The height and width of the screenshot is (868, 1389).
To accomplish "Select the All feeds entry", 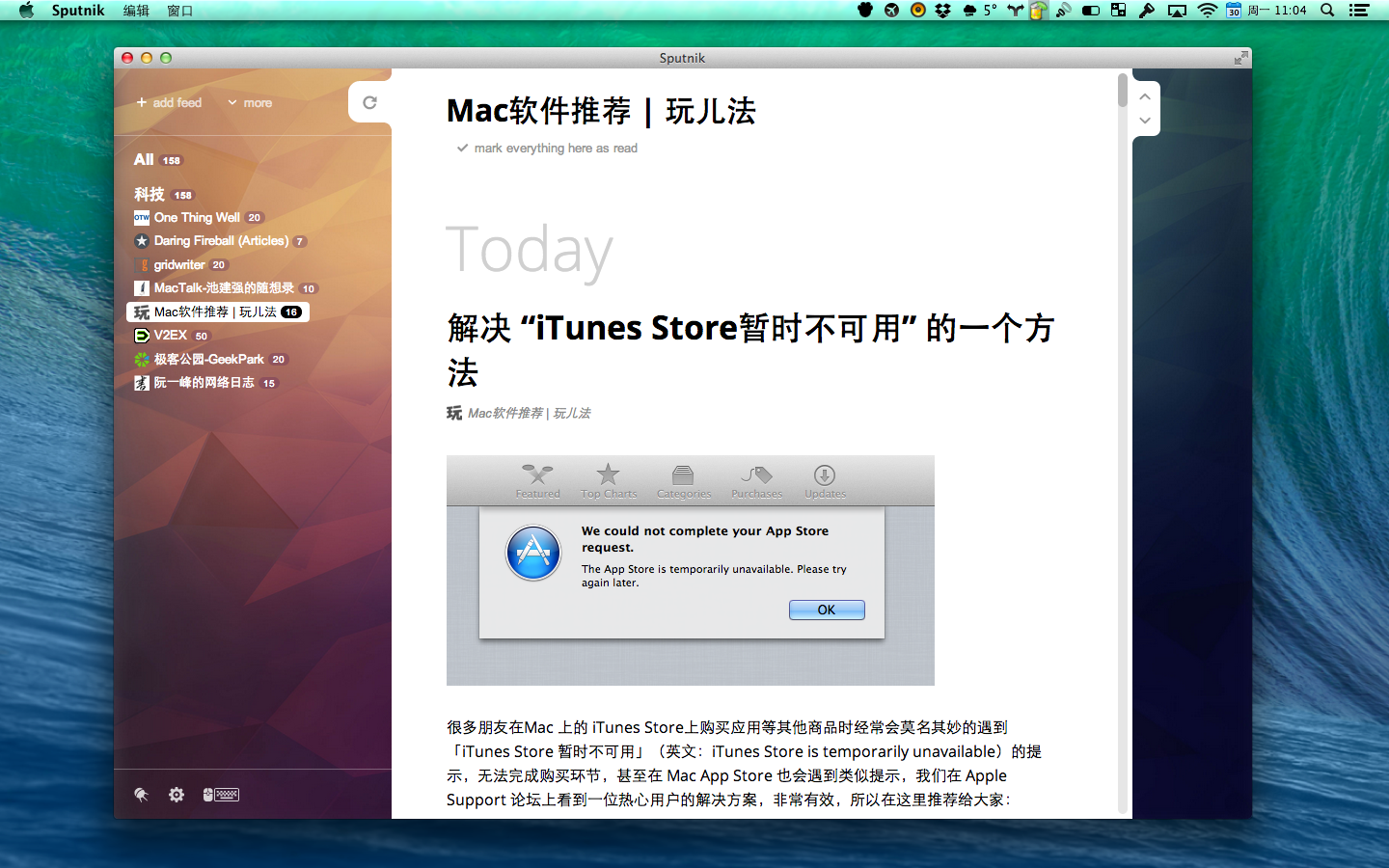I will tap(158, 160).
